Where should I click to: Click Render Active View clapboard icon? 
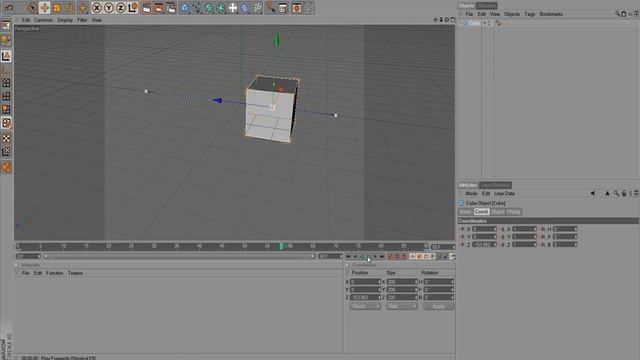[147, 8]
